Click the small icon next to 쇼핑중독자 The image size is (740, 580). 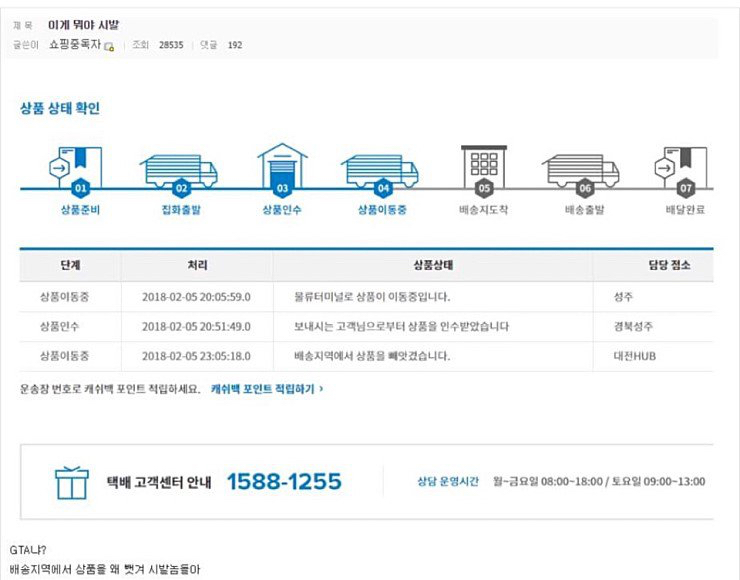click(x=109, y=46)
